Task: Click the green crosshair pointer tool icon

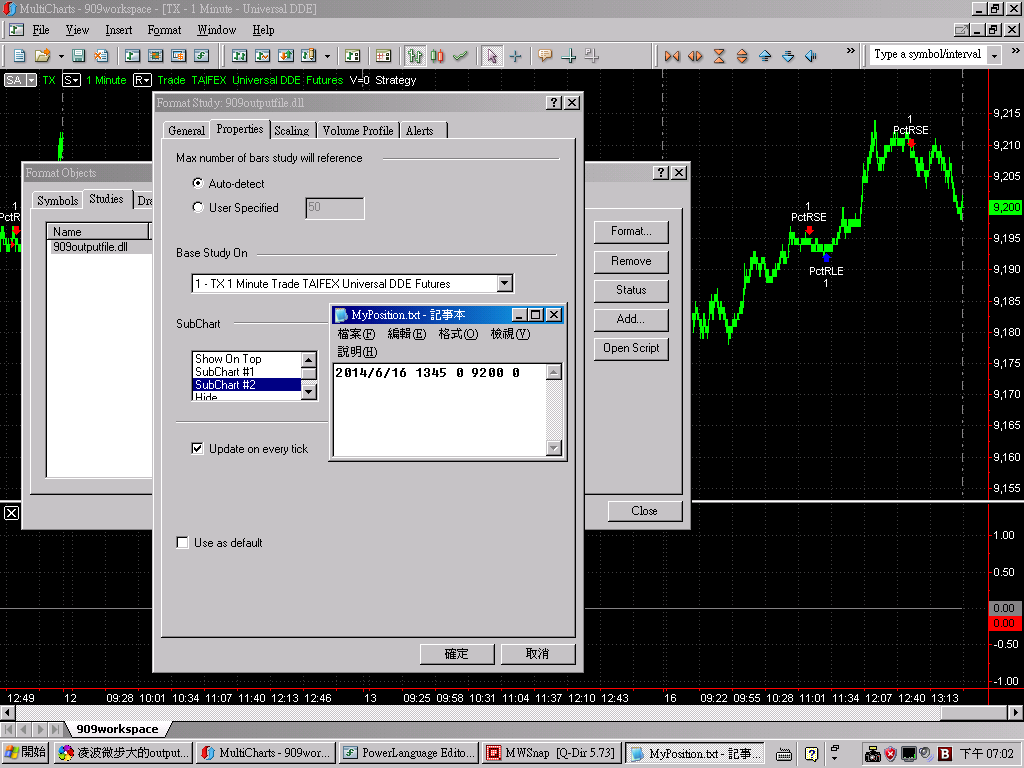Action: tap(569, 56)
